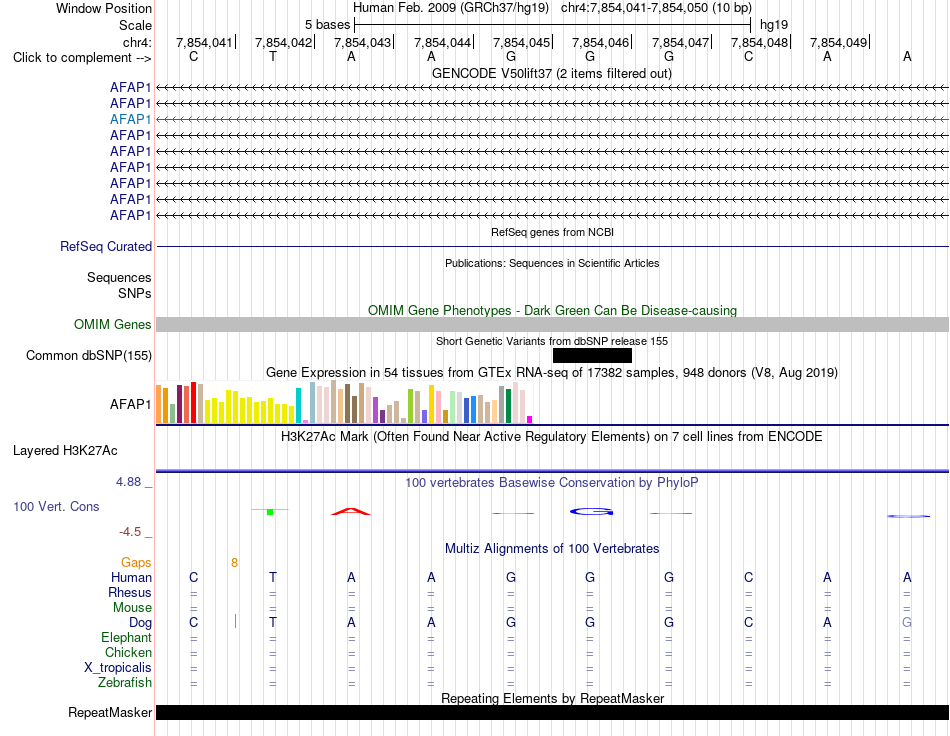Click the chr4: ruler label

137,42
